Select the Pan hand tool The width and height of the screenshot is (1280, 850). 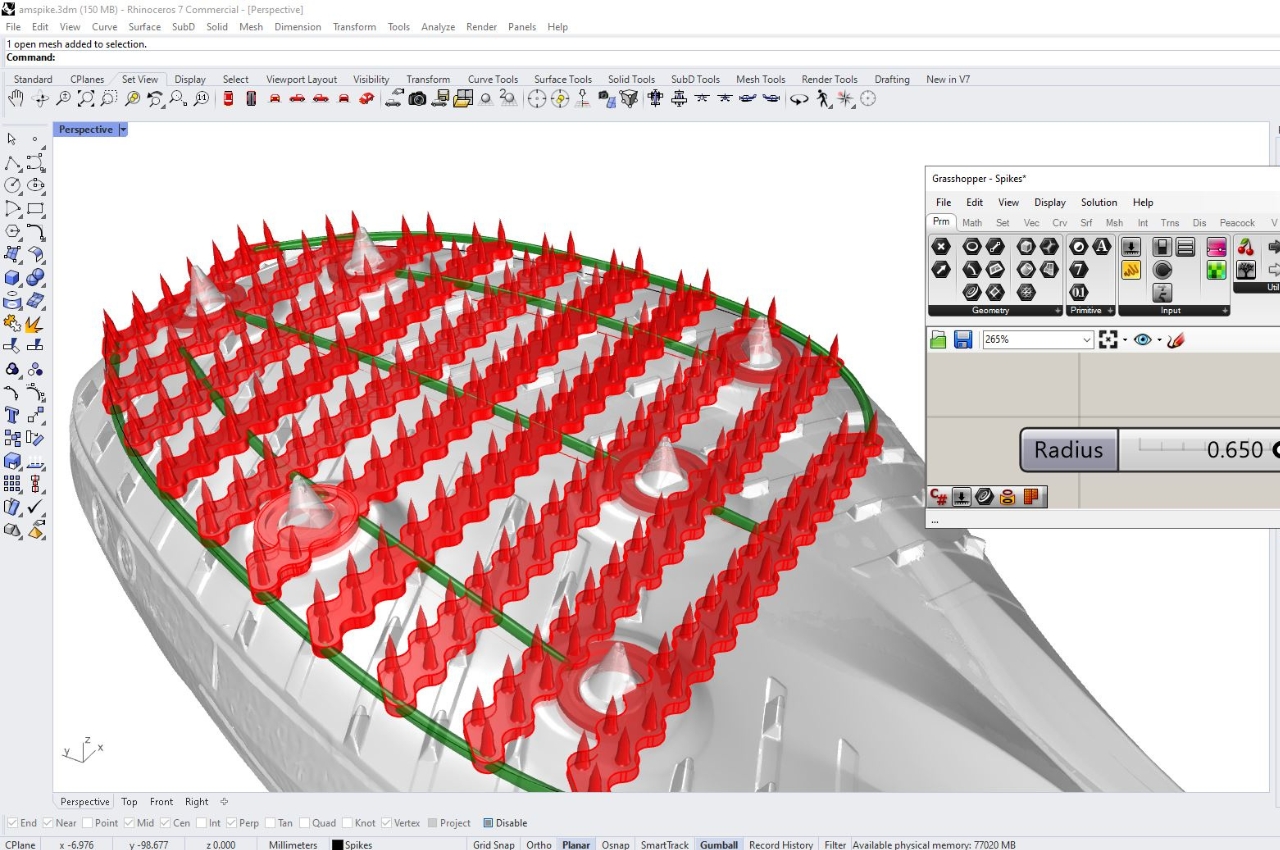click(x=16, y=98)
